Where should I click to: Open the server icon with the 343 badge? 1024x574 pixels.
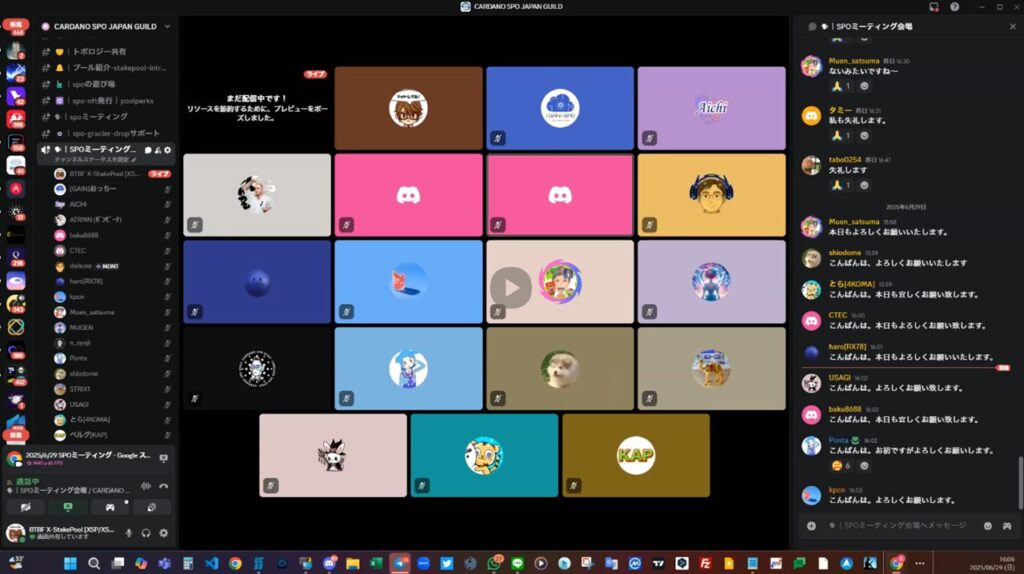16,304
